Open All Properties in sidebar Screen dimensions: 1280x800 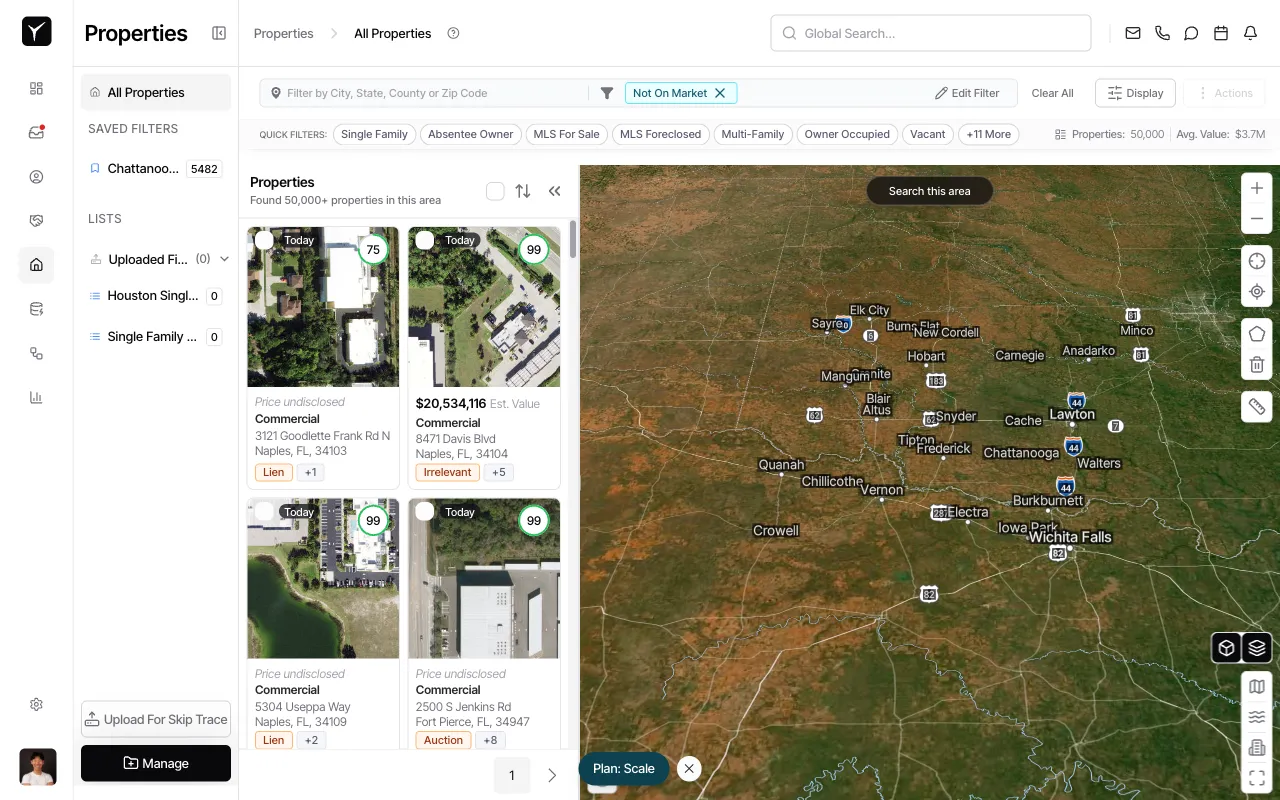coord(146,93)
